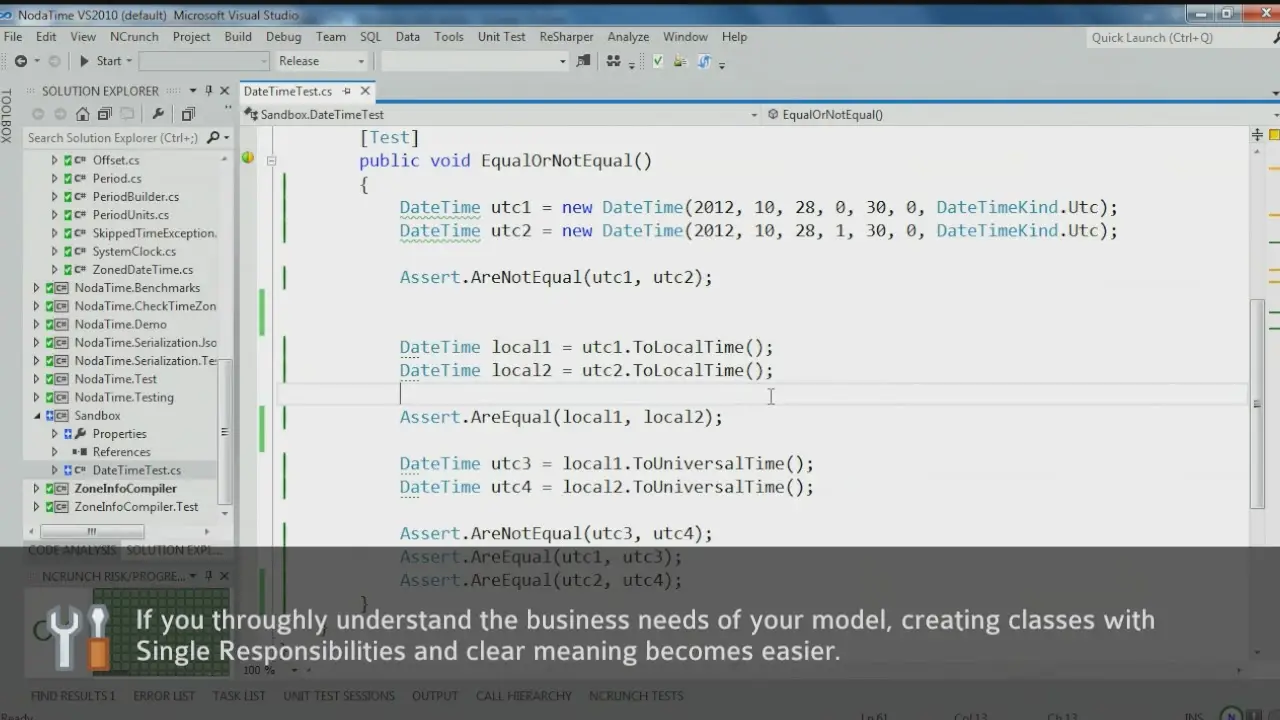Expand the Properties node under Sandbox
This screenshot has height=720, width=1280.
tap(55, 434)
